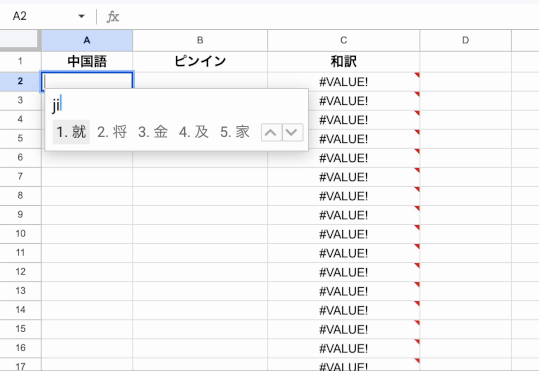The height and width of the screenshot is (371, 539).
Task: Show previous IME candidates page
Action: (271, 132)
